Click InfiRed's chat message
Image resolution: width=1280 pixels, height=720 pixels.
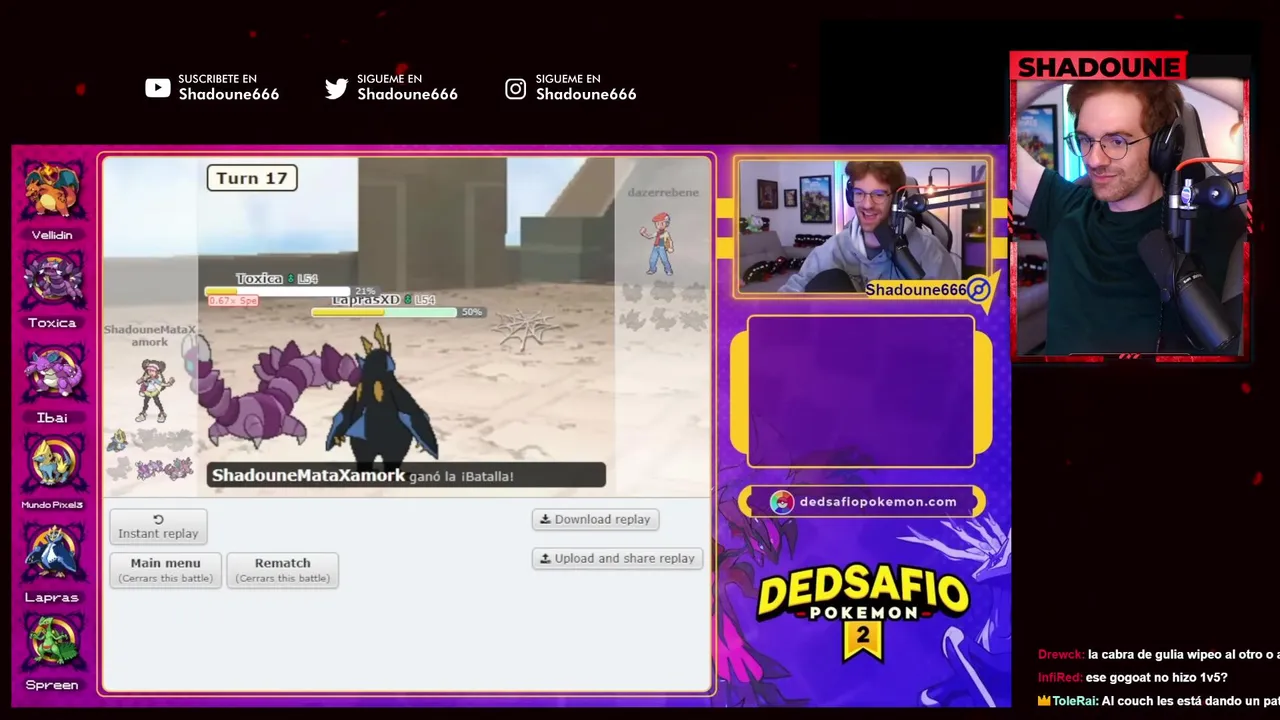(x=1133, y=677)
